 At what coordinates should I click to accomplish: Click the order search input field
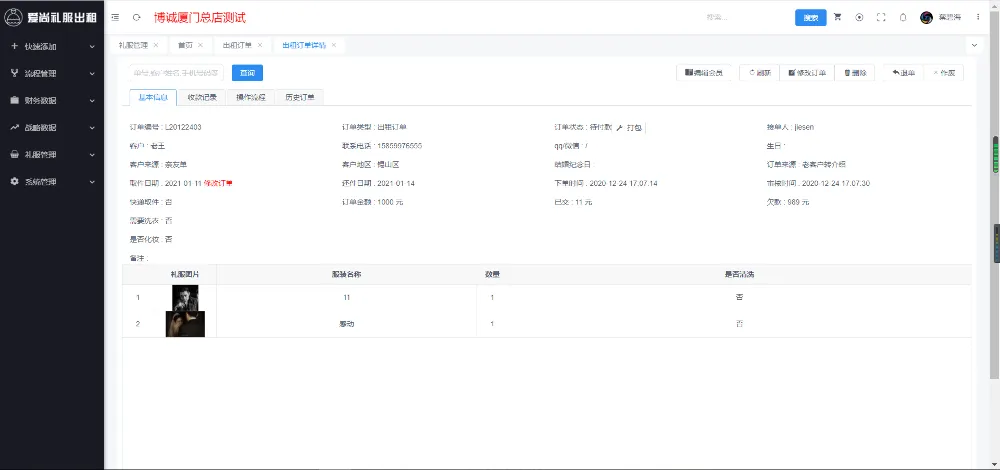(176, 72)
